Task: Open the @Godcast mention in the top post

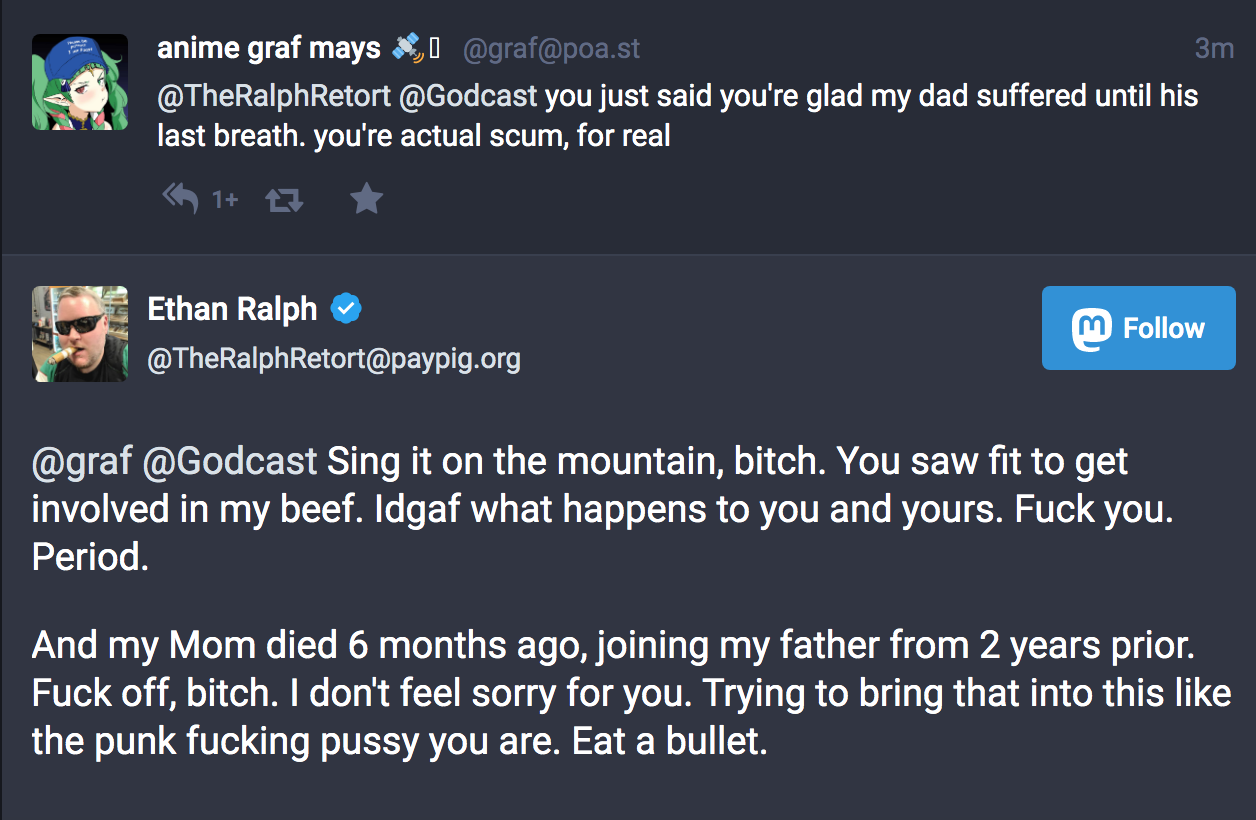Action: [469, 96]
